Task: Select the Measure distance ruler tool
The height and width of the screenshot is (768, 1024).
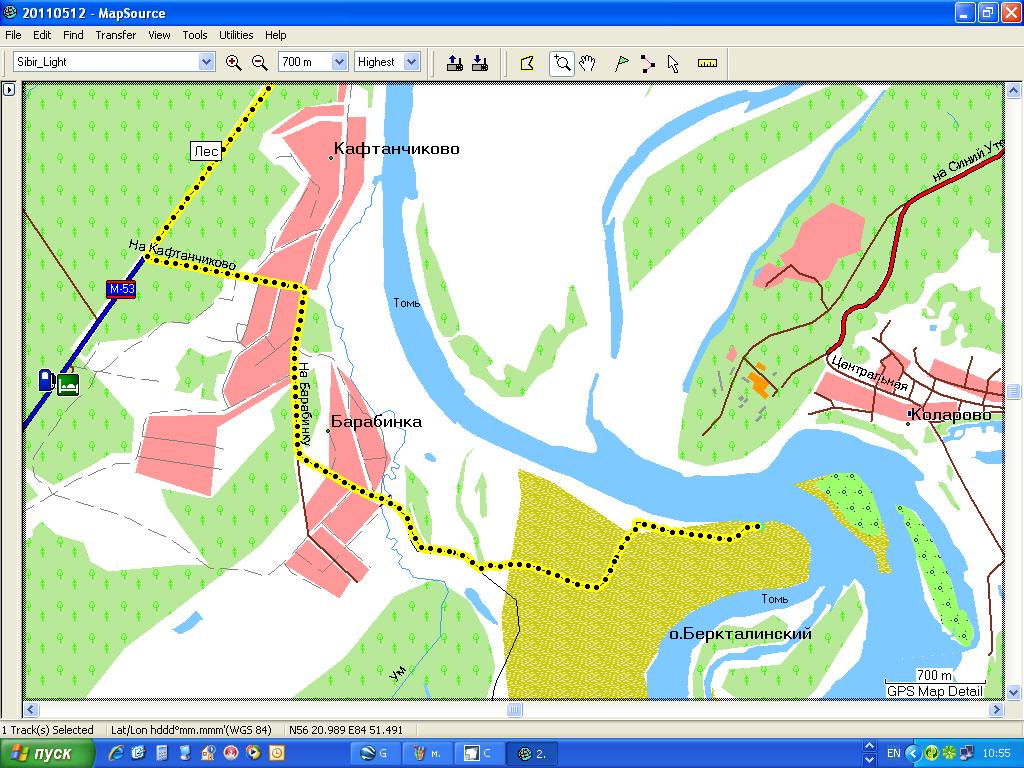Action: (708, 62)
